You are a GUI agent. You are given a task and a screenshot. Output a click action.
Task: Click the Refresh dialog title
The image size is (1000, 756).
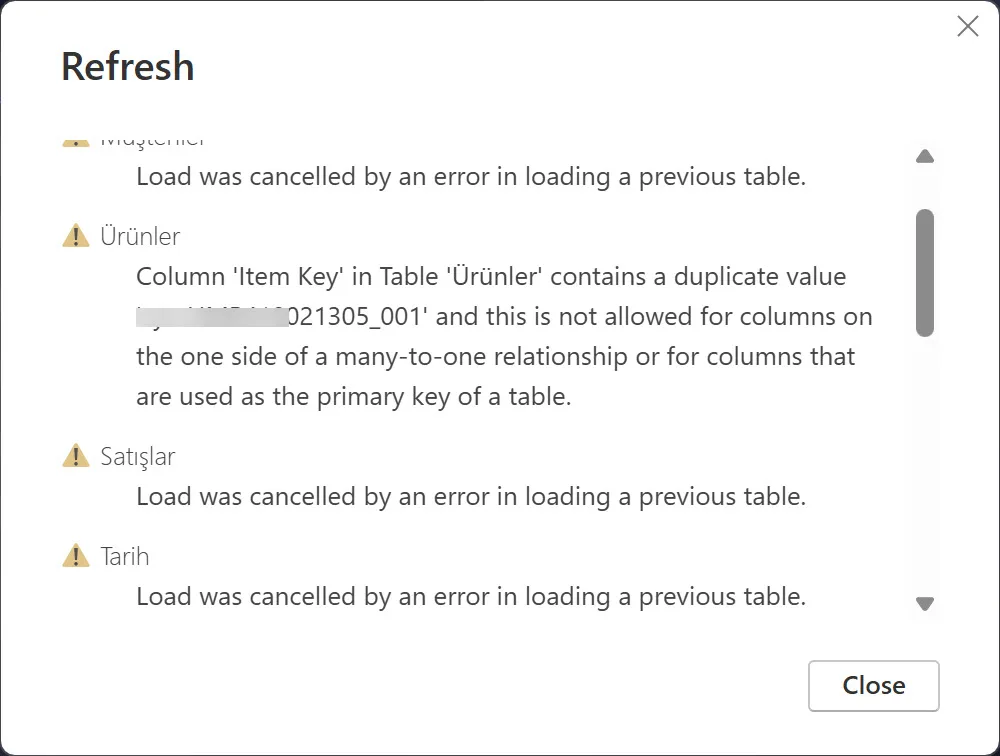tap(128, 67)
